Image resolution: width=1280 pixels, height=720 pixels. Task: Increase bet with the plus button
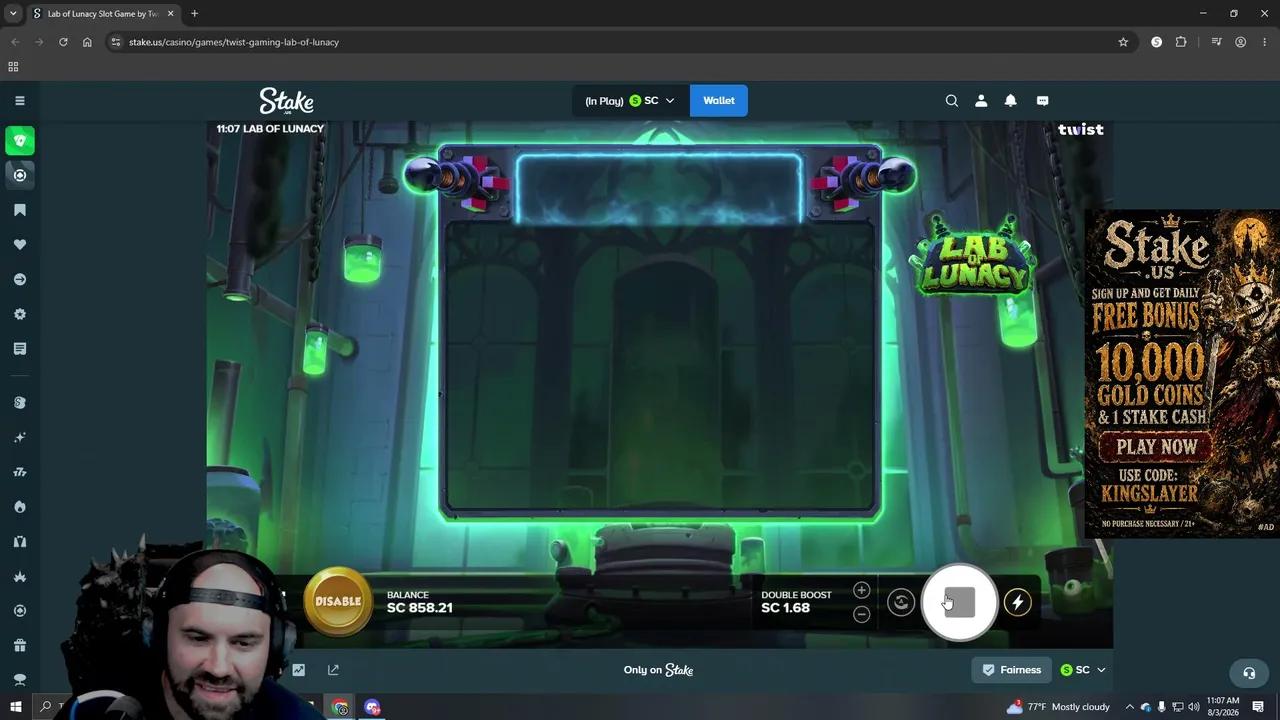coord(861,590)
